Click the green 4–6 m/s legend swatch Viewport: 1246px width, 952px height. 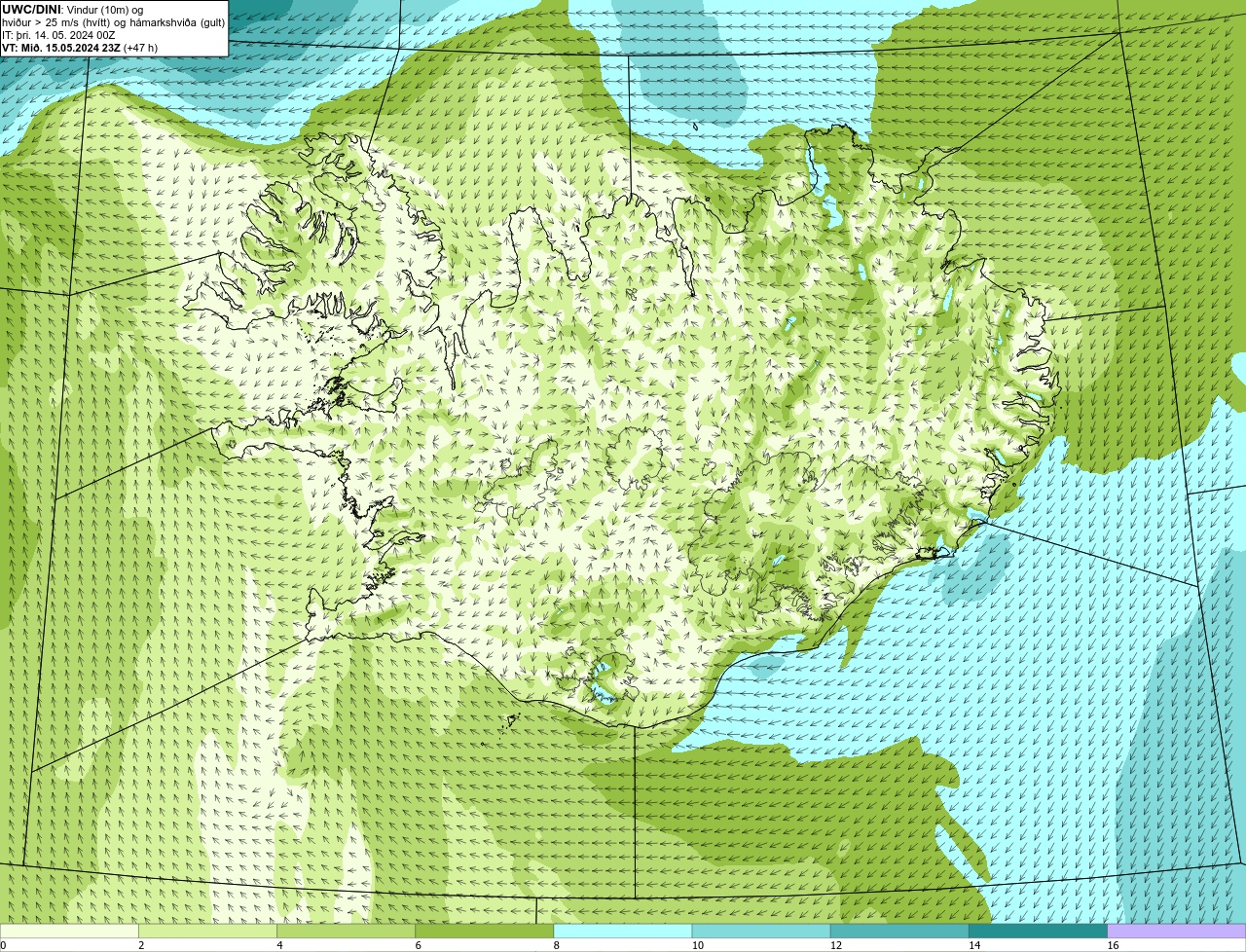coord(346,931)
